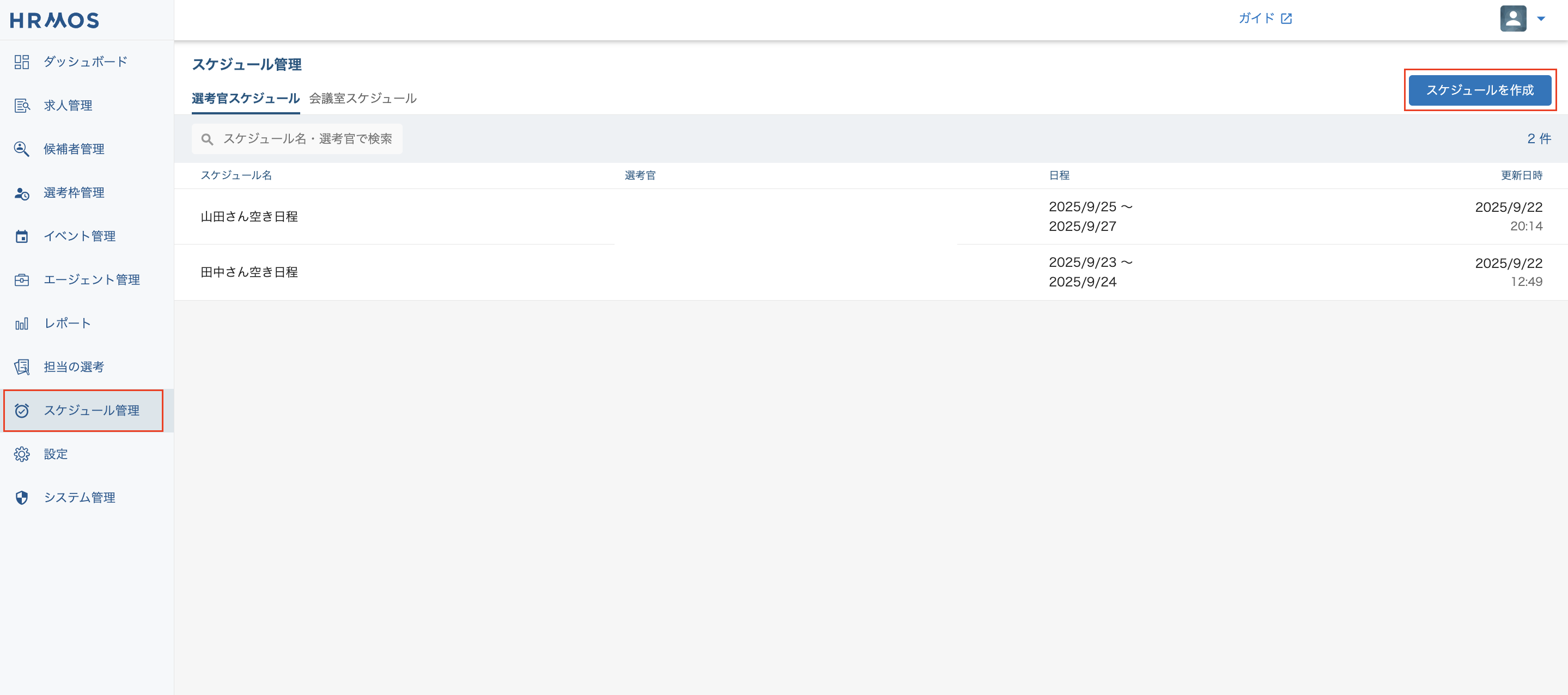
Task: Click the 担当の選考 document icon
Action: (22, 367)
